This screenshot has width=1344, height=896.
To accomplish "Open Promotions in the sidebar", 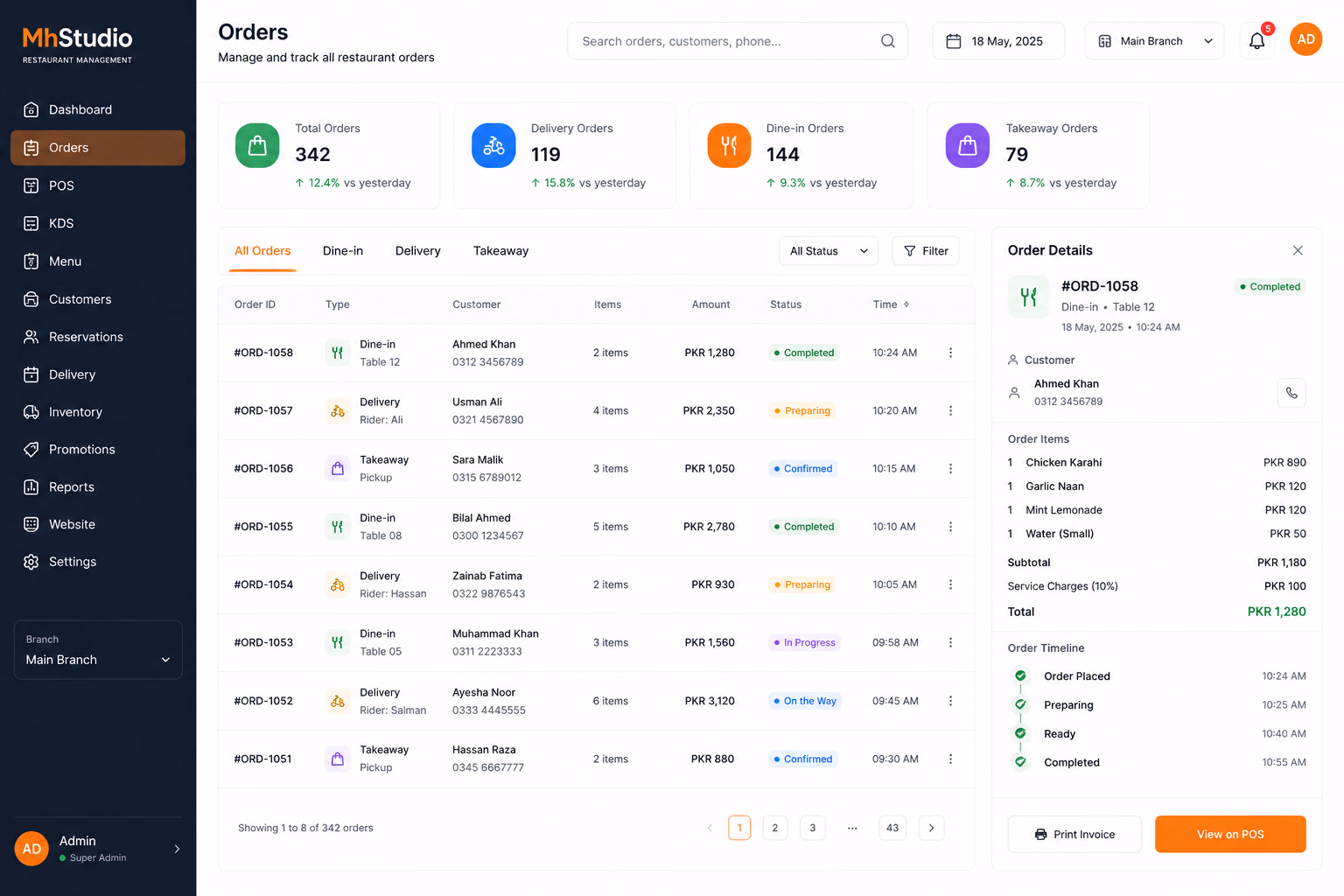I will point(98,449).
